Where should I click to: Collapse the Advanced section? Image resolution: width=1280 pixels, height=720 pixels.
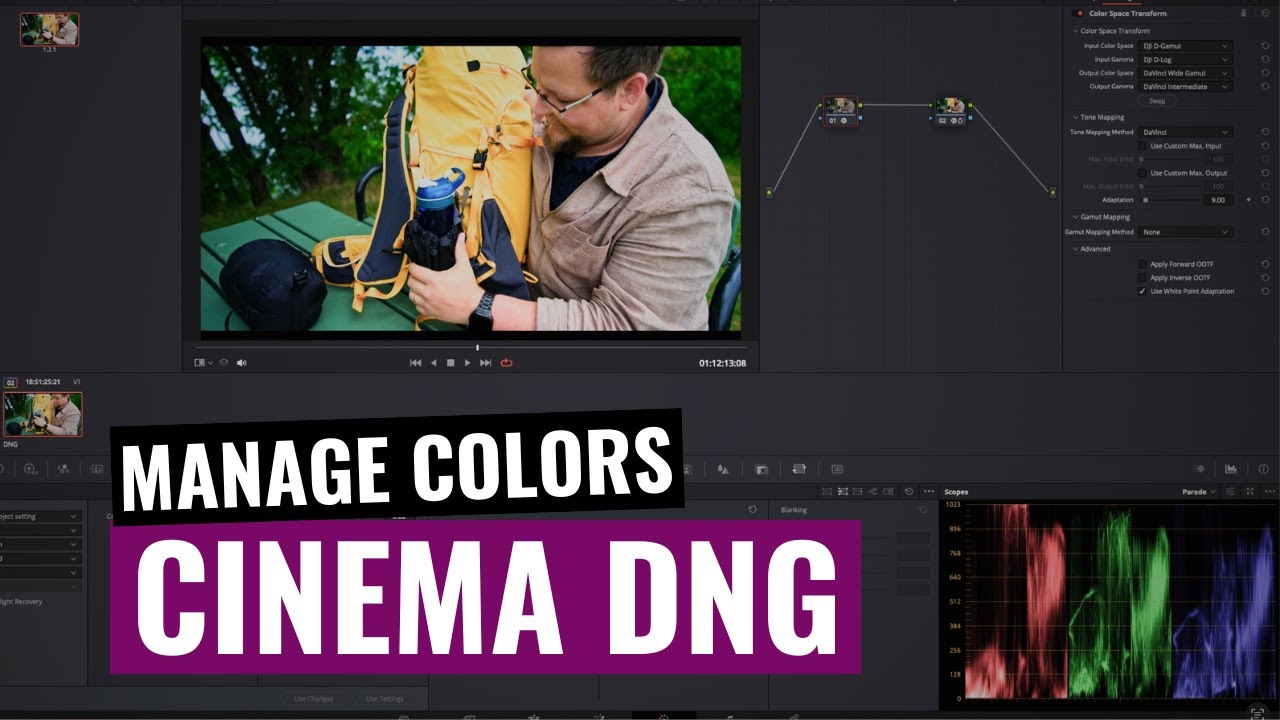point(1075,249)
